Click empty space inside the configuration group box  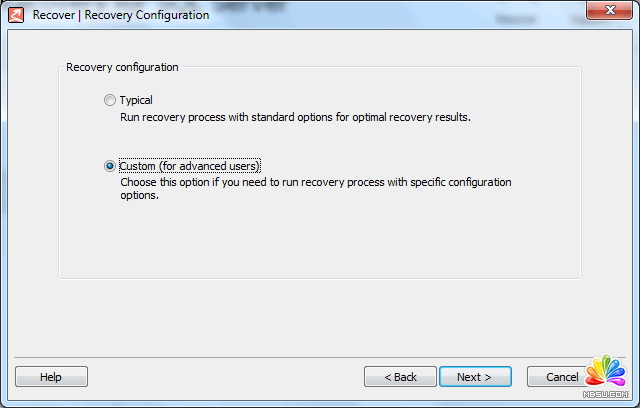(x=320, y=240)
